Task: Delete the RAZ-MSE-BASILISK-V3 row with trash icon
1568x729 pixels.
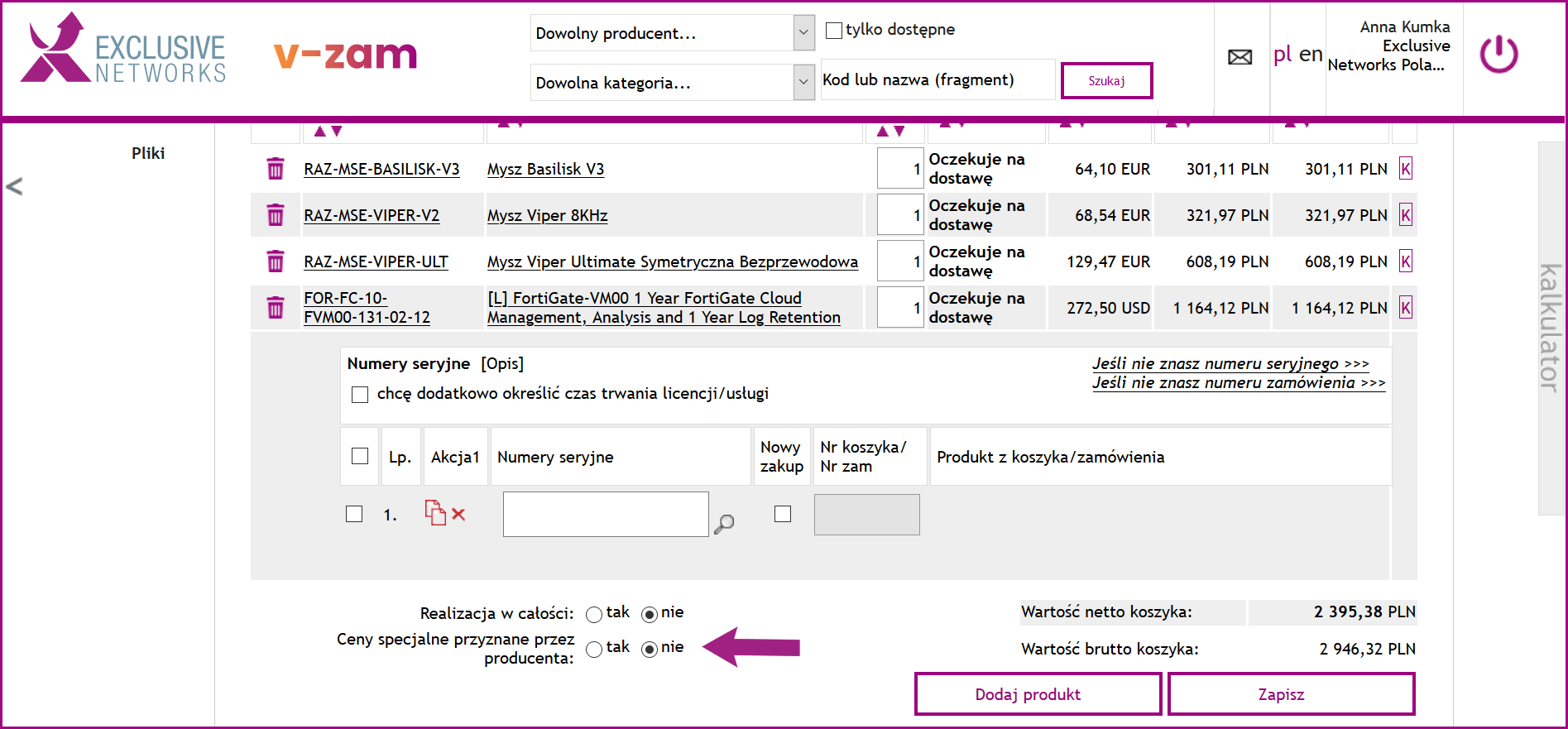Action: click(x=276, y=169)
